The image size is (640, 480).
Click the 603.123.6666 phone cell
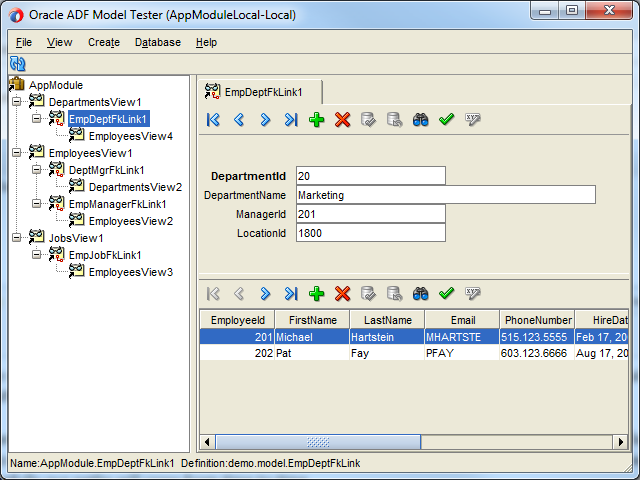(537, 353)
